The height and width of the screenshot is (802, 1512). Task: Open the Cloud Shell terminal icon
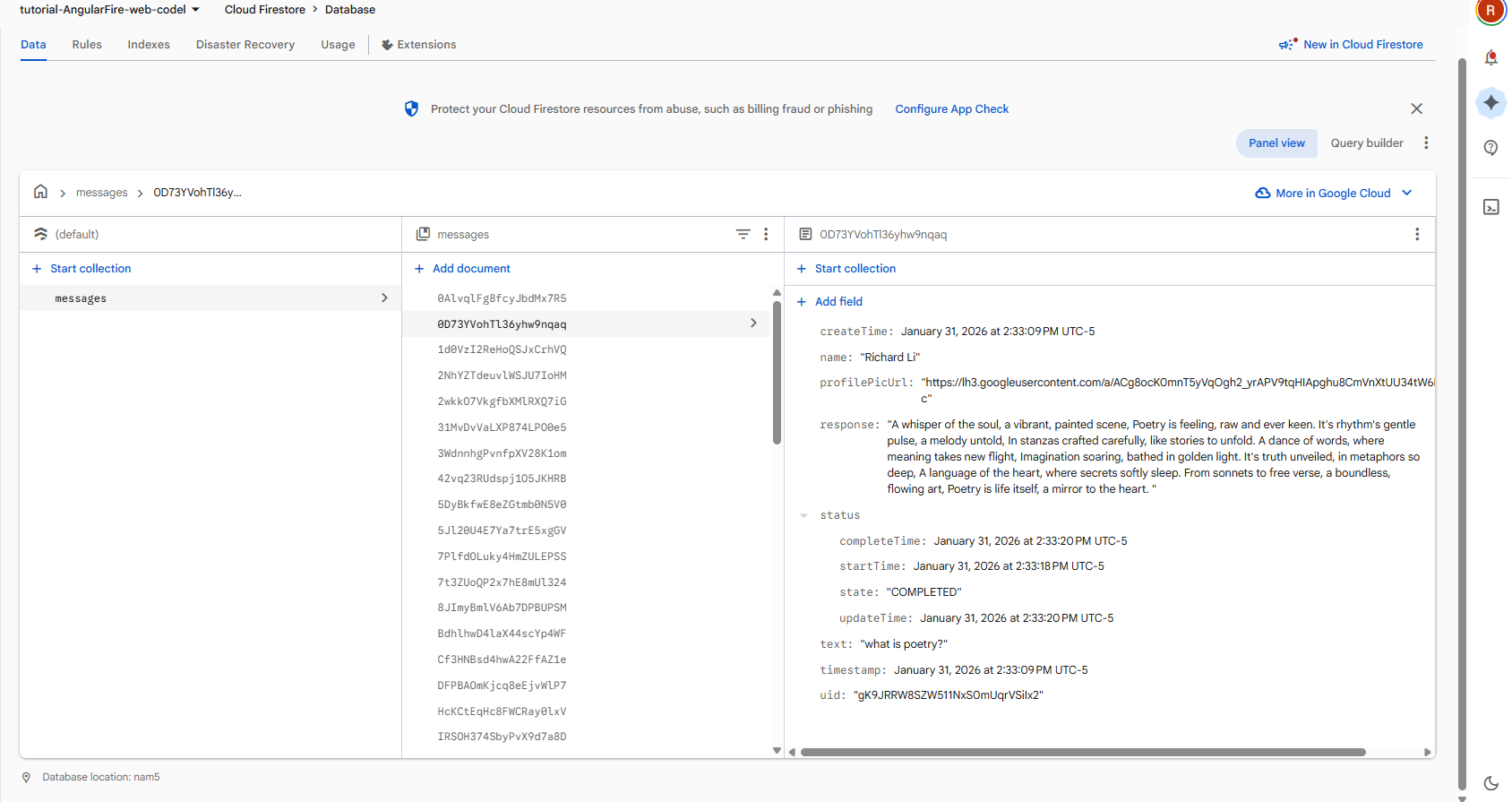(1491, 207)
